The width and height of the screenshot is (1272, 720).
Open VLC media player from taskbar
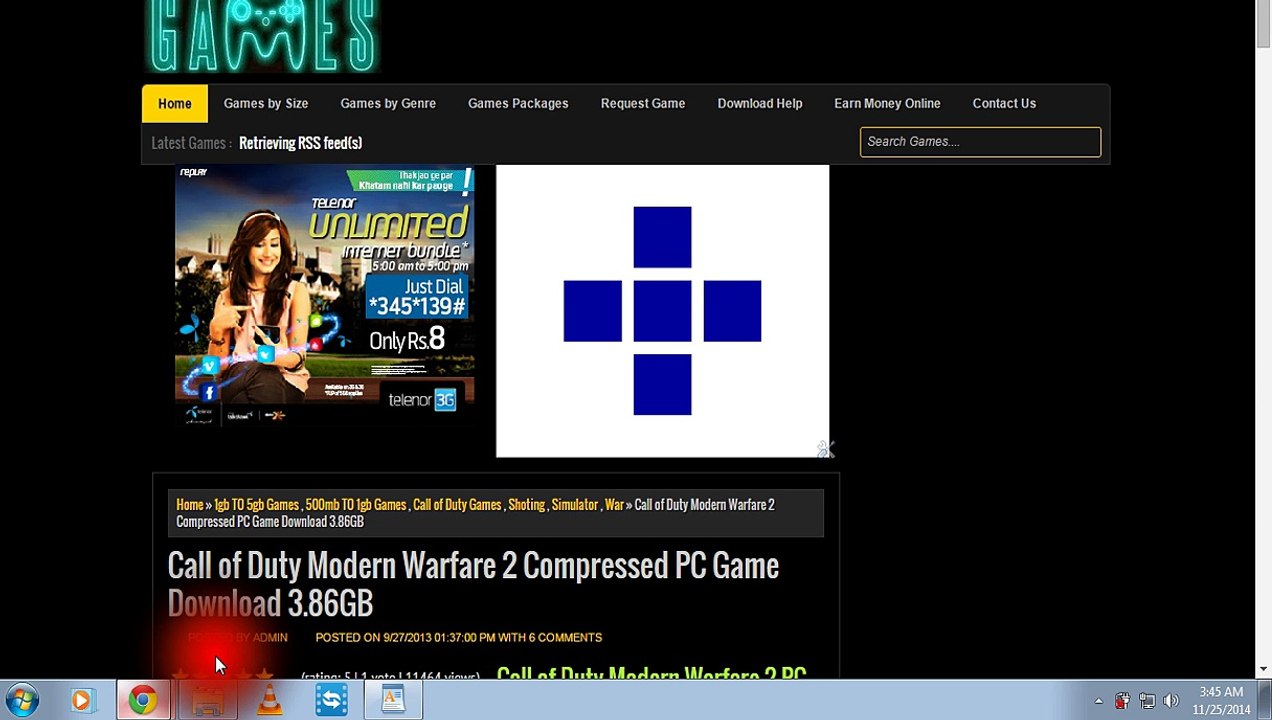coord(269,700)
